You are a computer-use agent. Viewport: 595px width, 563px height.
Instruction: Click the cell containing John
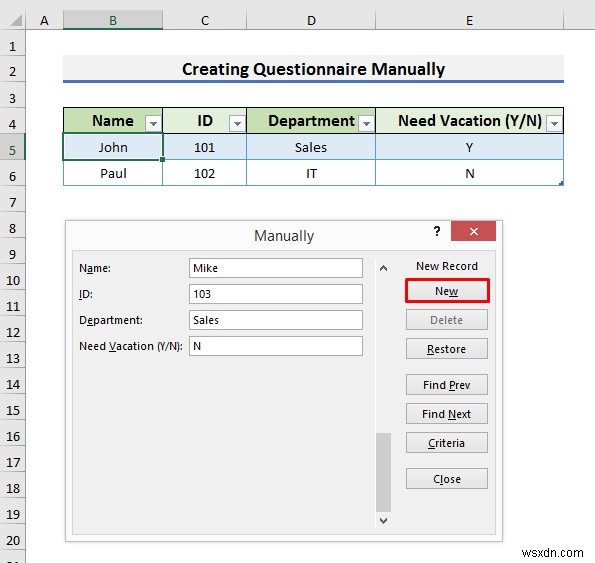[113, 147]
